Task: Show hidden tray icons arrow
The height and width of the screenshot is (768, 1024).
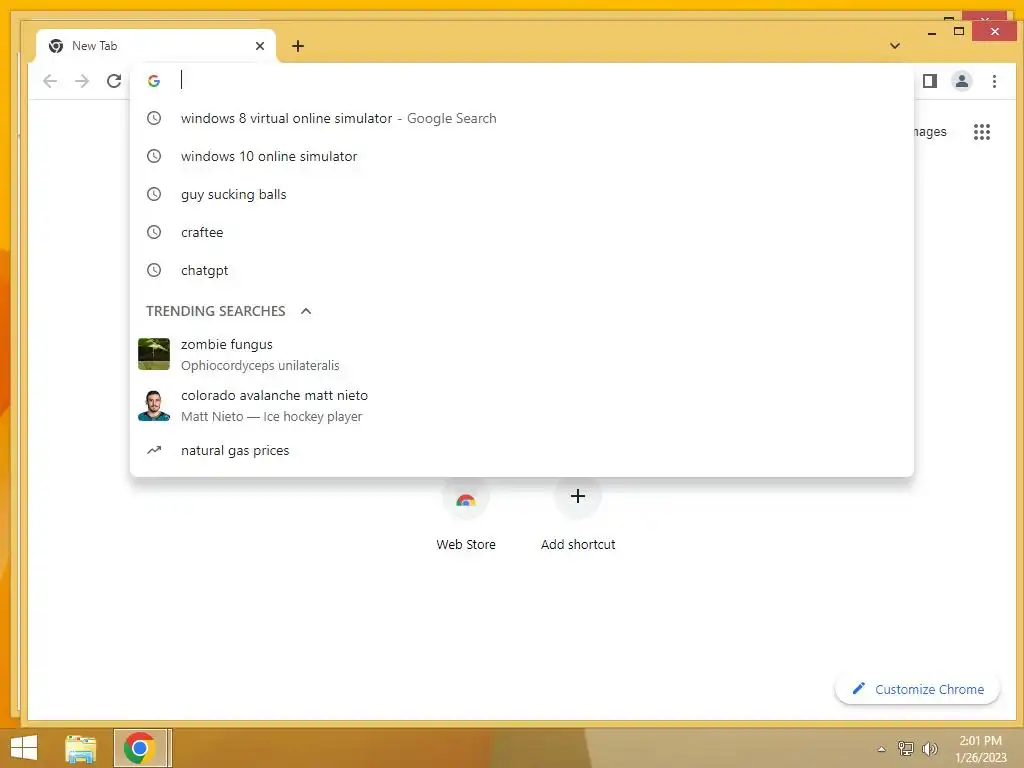Action: click(x=881, y=749)
